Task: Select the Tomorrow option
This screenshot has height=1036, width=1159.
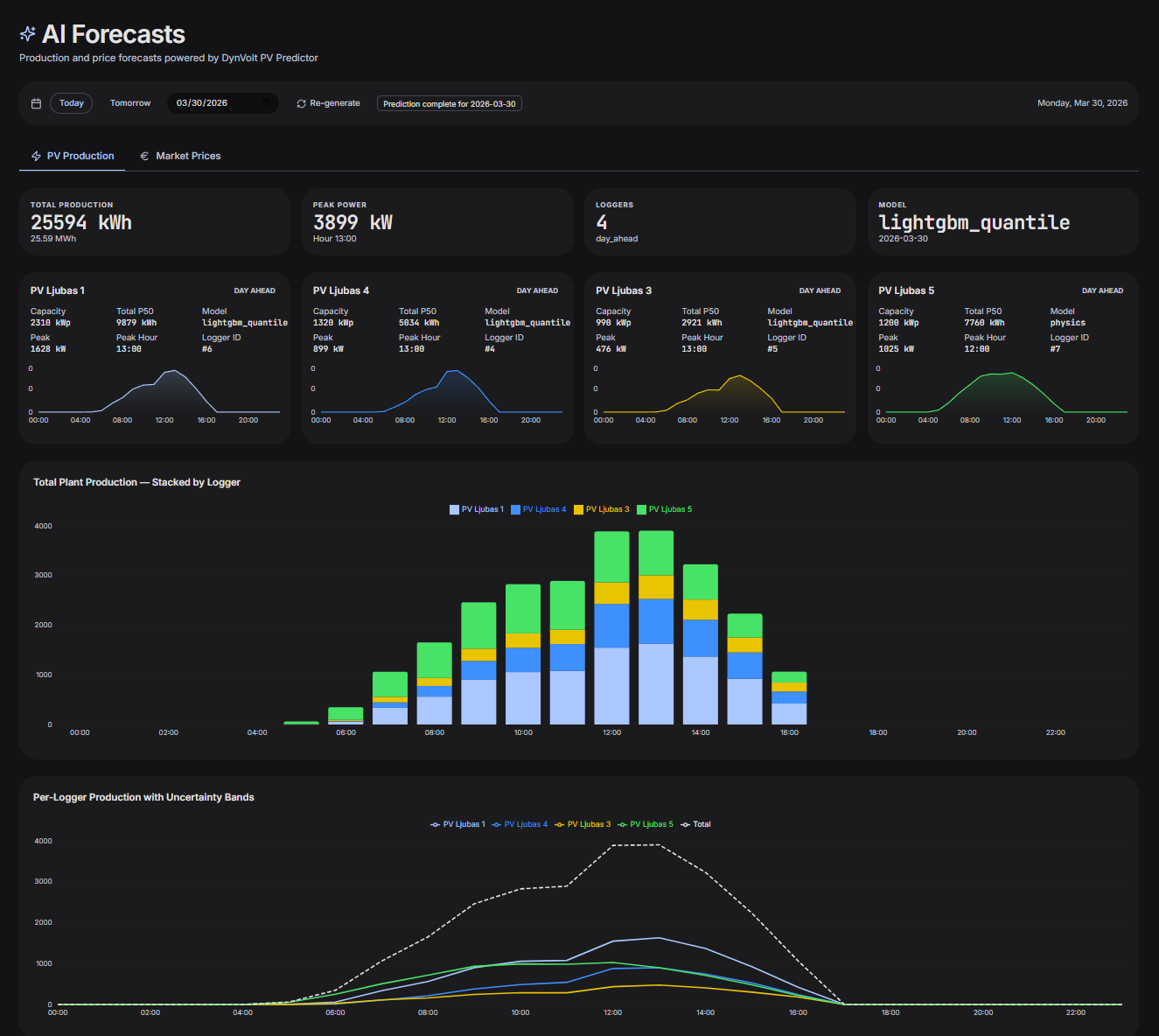Action: coord(129,102)
